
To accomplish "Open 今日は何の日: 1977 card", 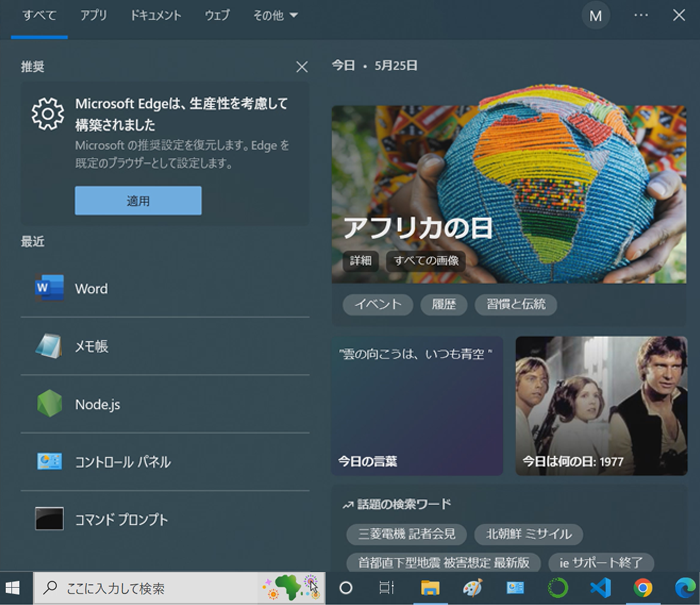I will pyautogui.click(x=601, y=406).
